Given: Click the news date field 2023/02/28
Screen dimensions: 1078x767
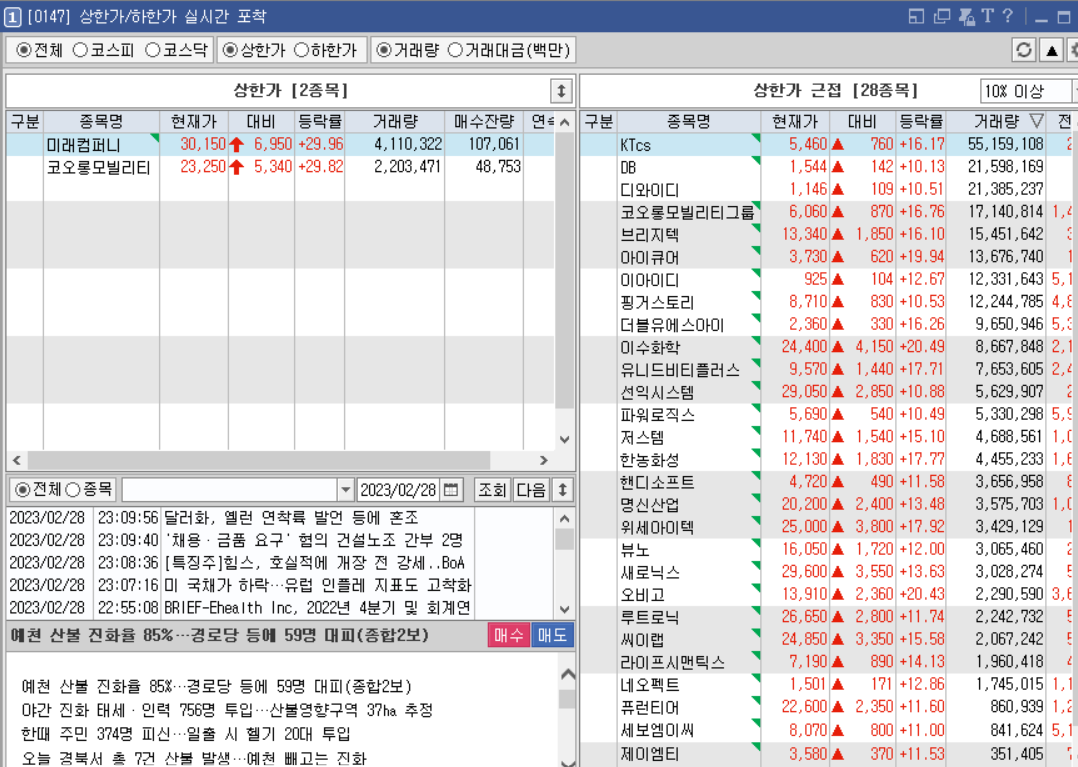Looking at the screenshot, I should point(399,490).
